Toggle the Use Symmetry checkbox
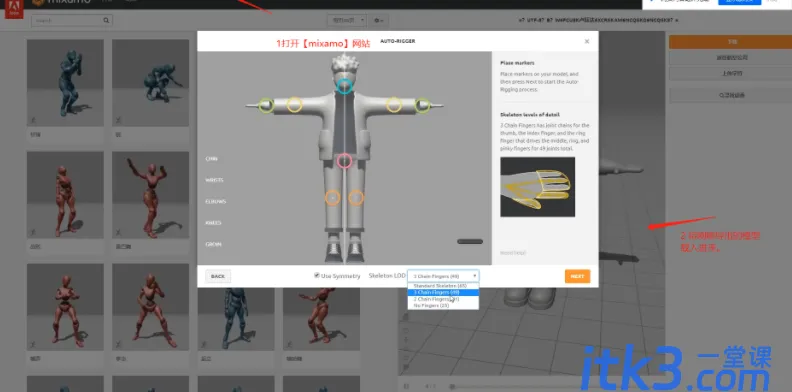 click(x=317, y=275)
